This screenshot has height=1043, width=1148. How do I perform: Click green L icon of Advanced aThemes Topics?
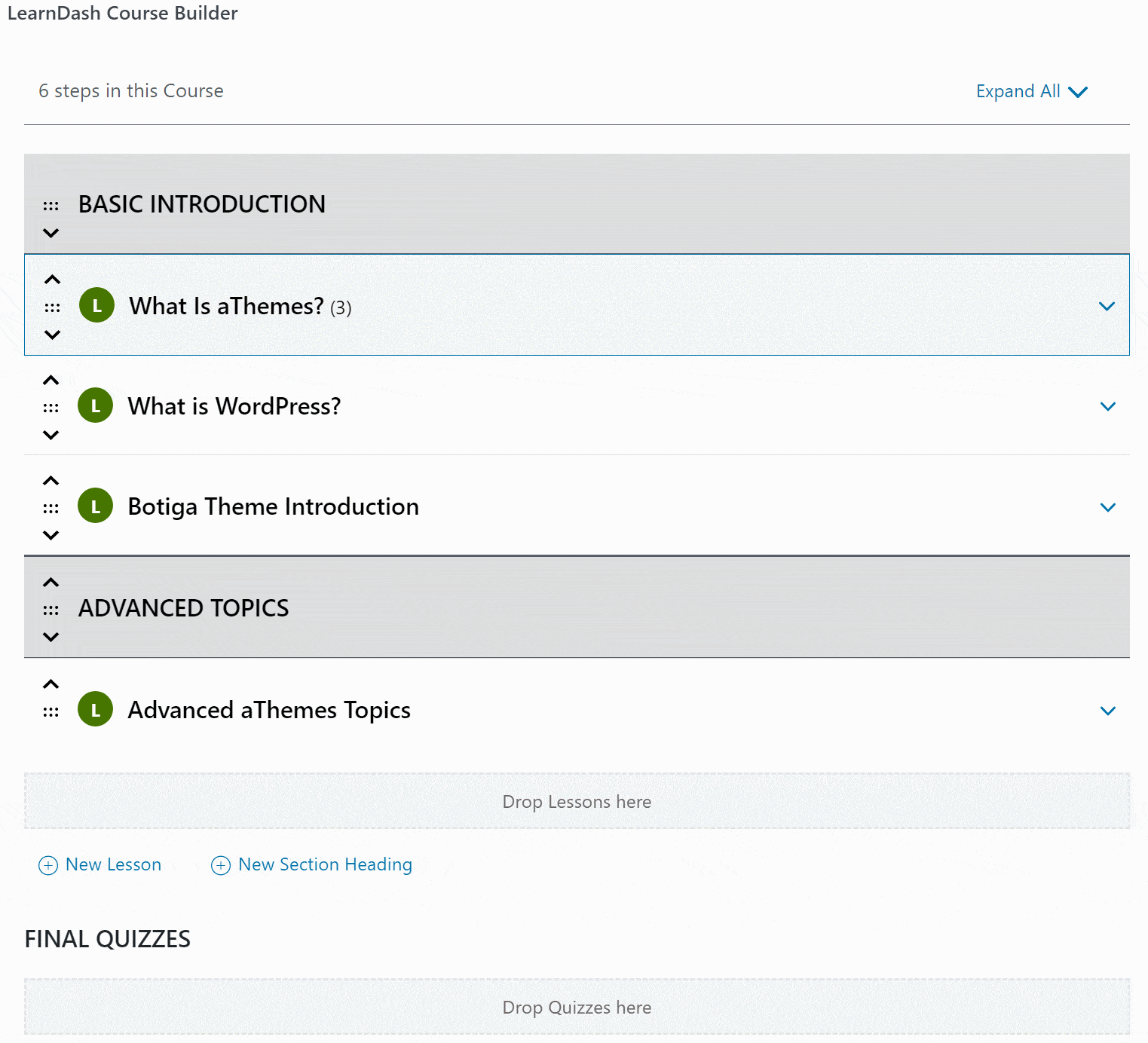point(95,709)
